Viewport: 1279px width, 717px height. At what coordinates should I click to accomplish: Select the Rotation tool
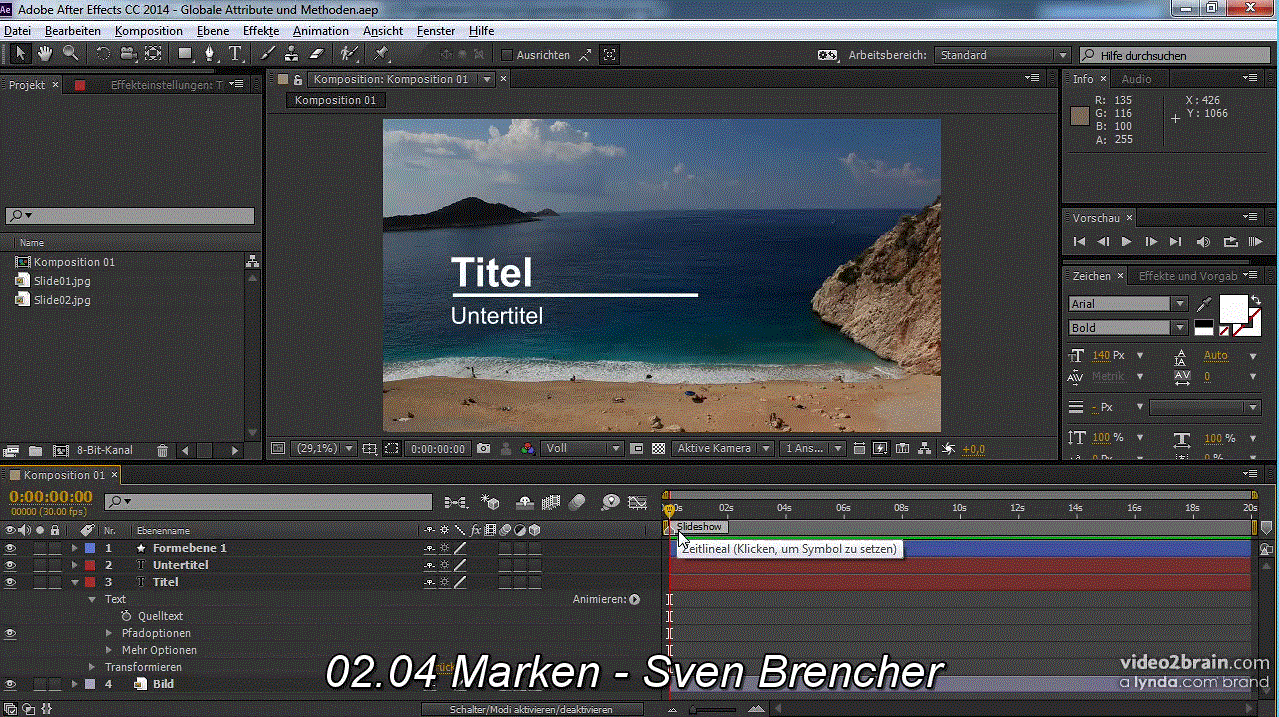click(x=103, y=54)
